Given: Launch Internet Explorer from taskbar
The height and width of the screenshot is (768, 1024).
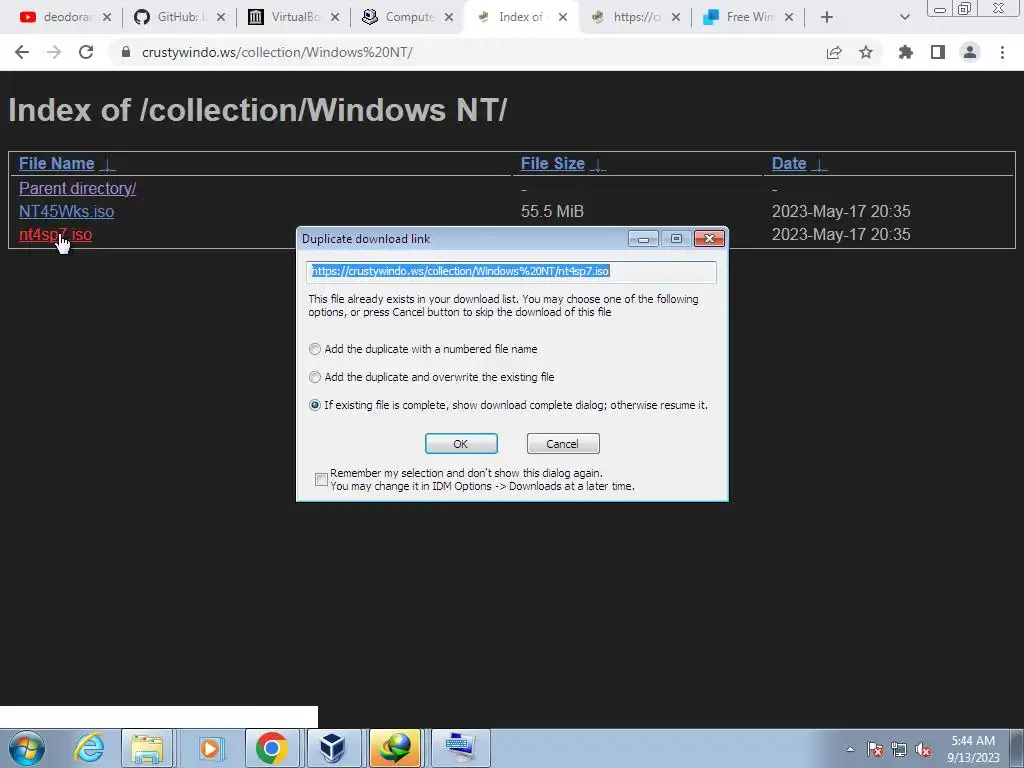Looking at the screenshot, I should coord(88,748).
